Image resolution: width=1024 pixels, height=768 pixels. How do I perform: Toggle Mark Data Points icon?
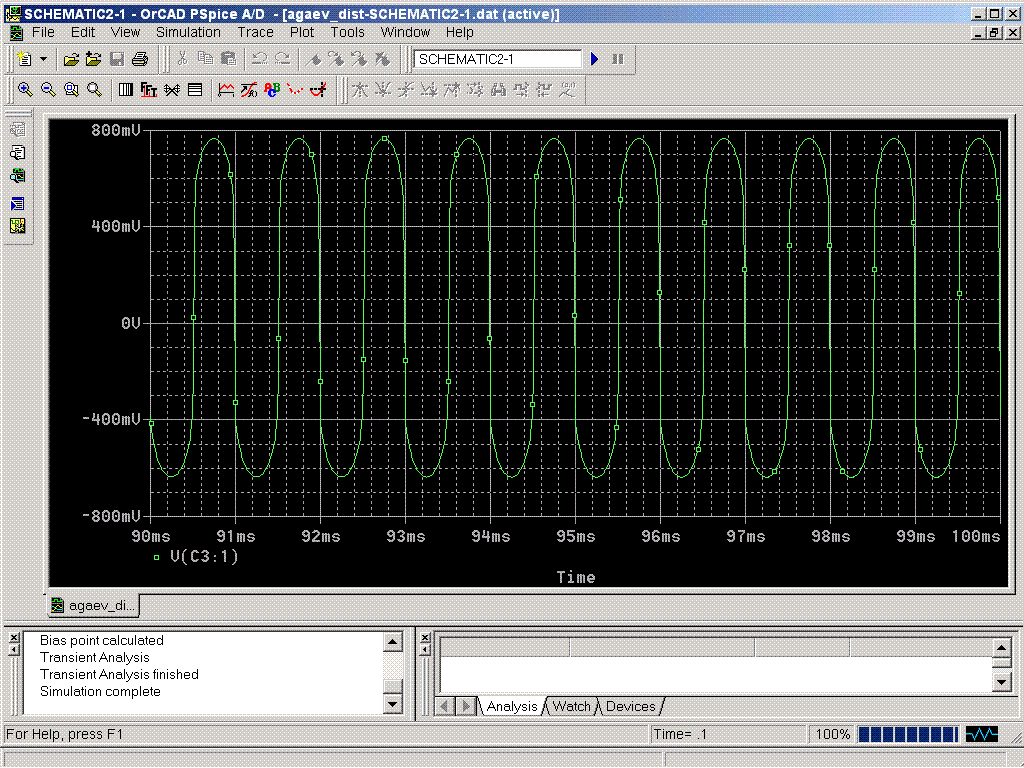click(295, 90)
